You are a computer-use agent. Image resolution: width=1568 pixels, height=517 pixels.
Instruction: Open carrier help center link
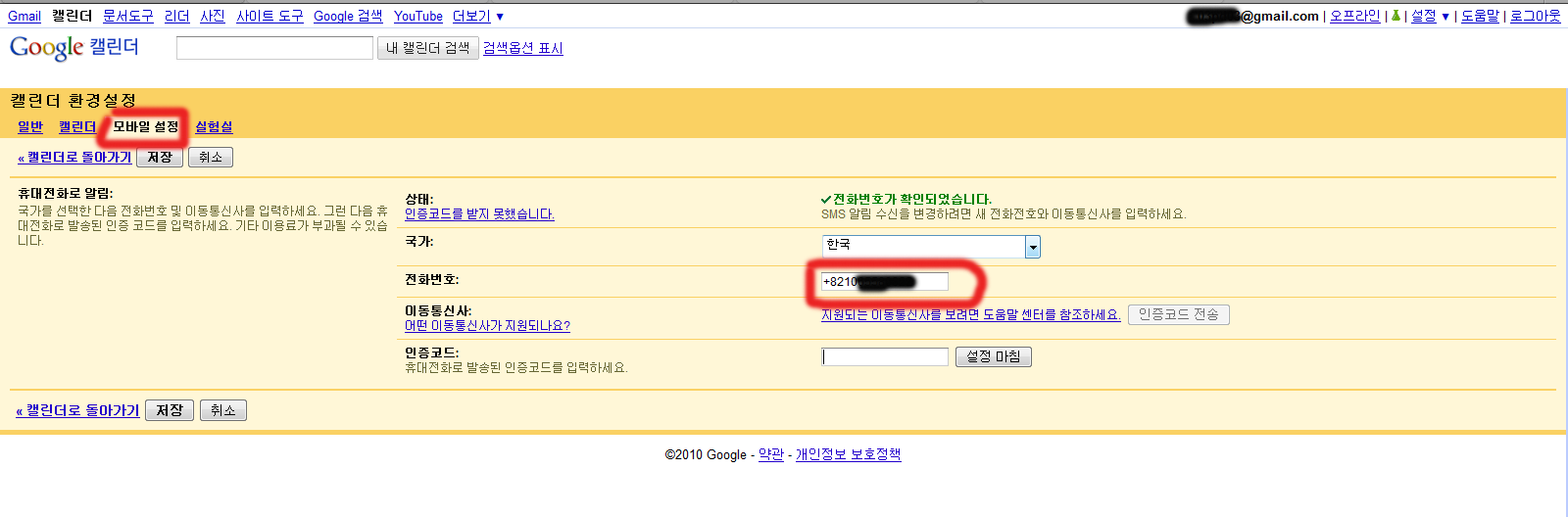coord(970,315)
